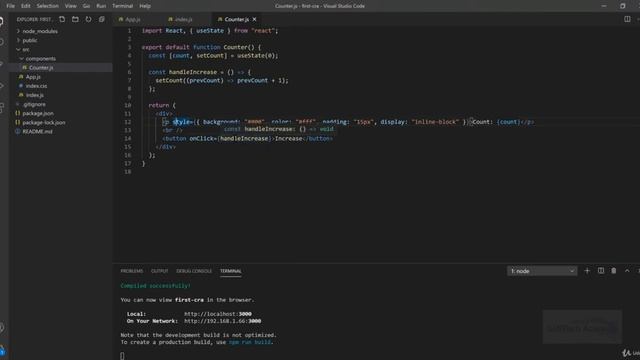Follow the http://localhost:3000 link in terminal

[x=218, y=314]
